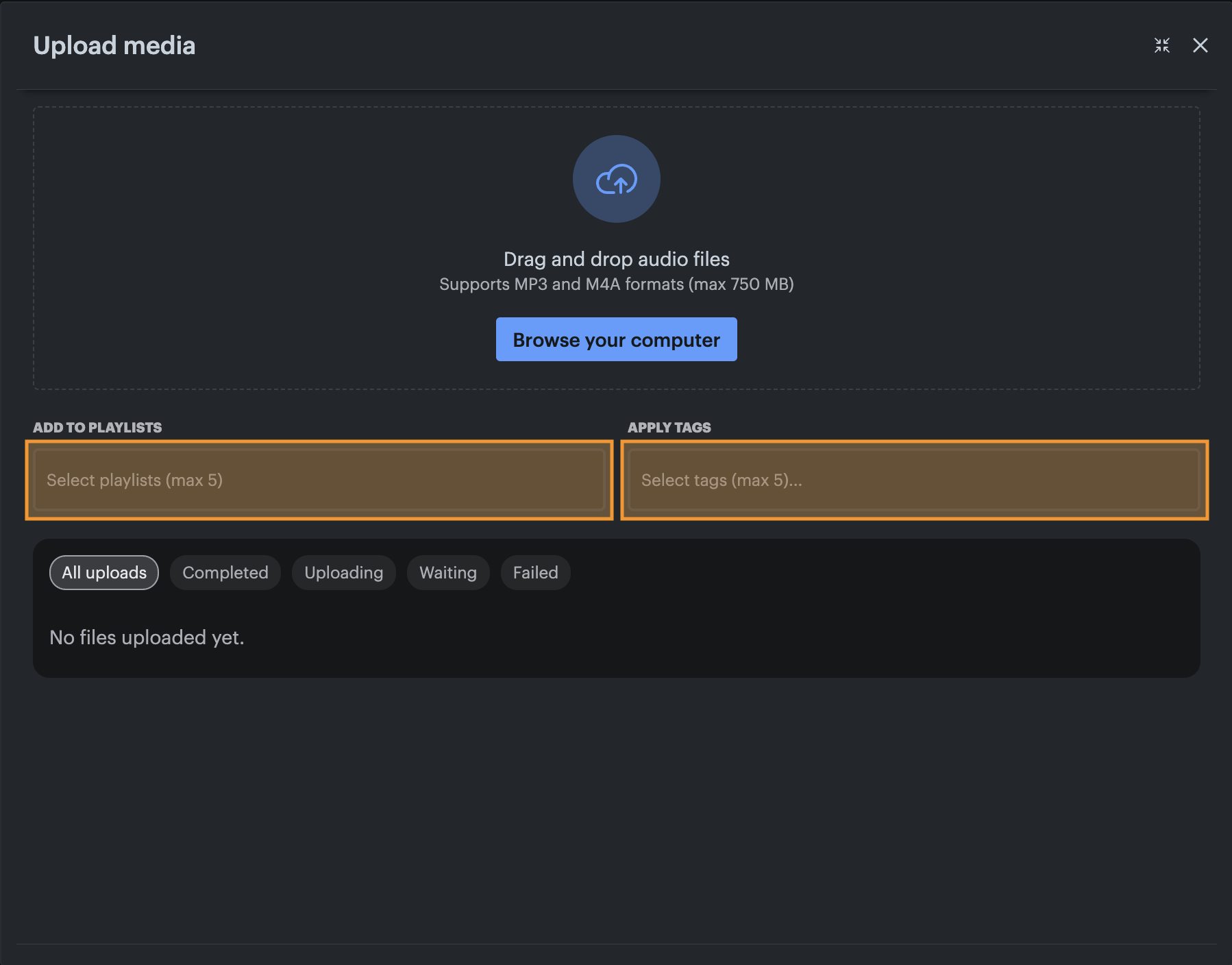The height and width of the screenshot is (965, 1232).
Task: Click the 'Upload media' heading
Action: (114, 45)
